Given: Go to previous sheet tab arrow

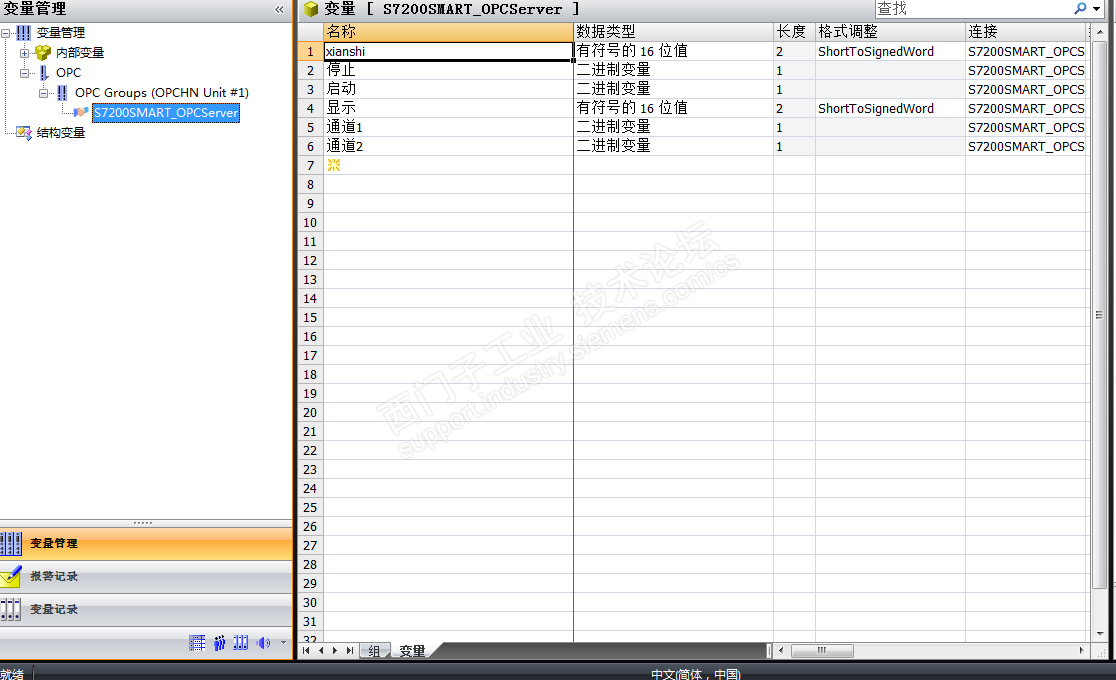Looking at the screenshot, I should 321,650.
